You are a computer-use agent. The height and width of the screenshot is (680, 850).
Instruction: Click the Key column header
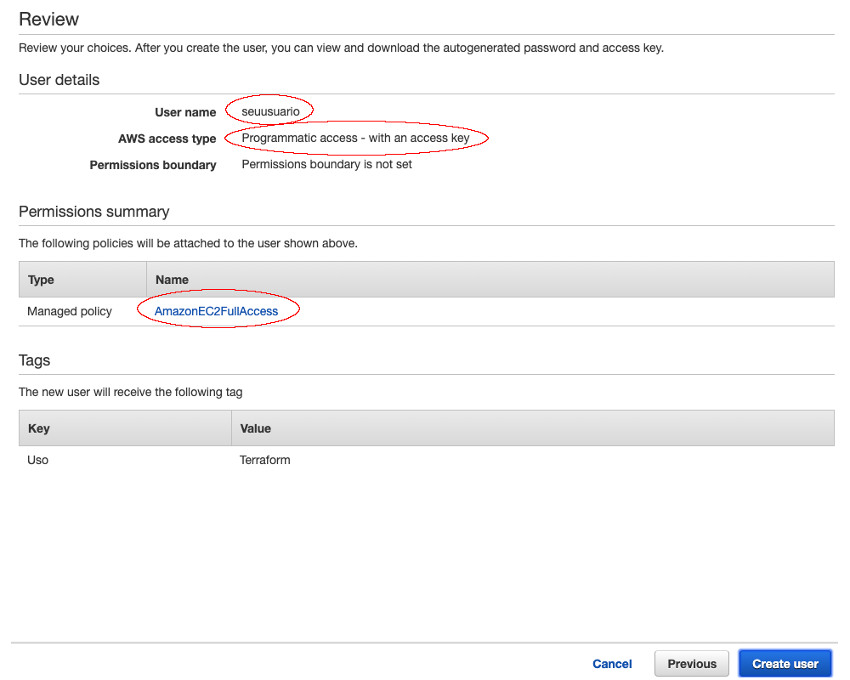pyautogui.click(x=39, y=428)
